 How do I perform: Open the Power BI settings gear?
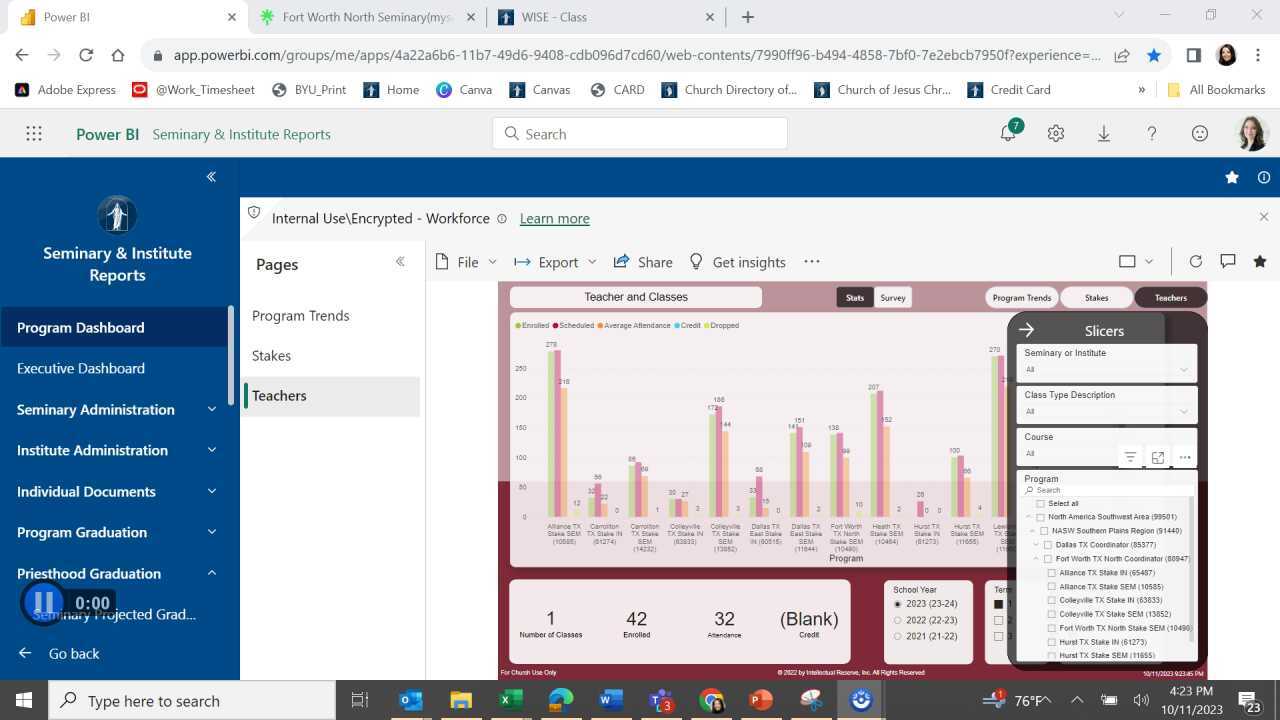pyautogui.click(x=1055, y=133)
